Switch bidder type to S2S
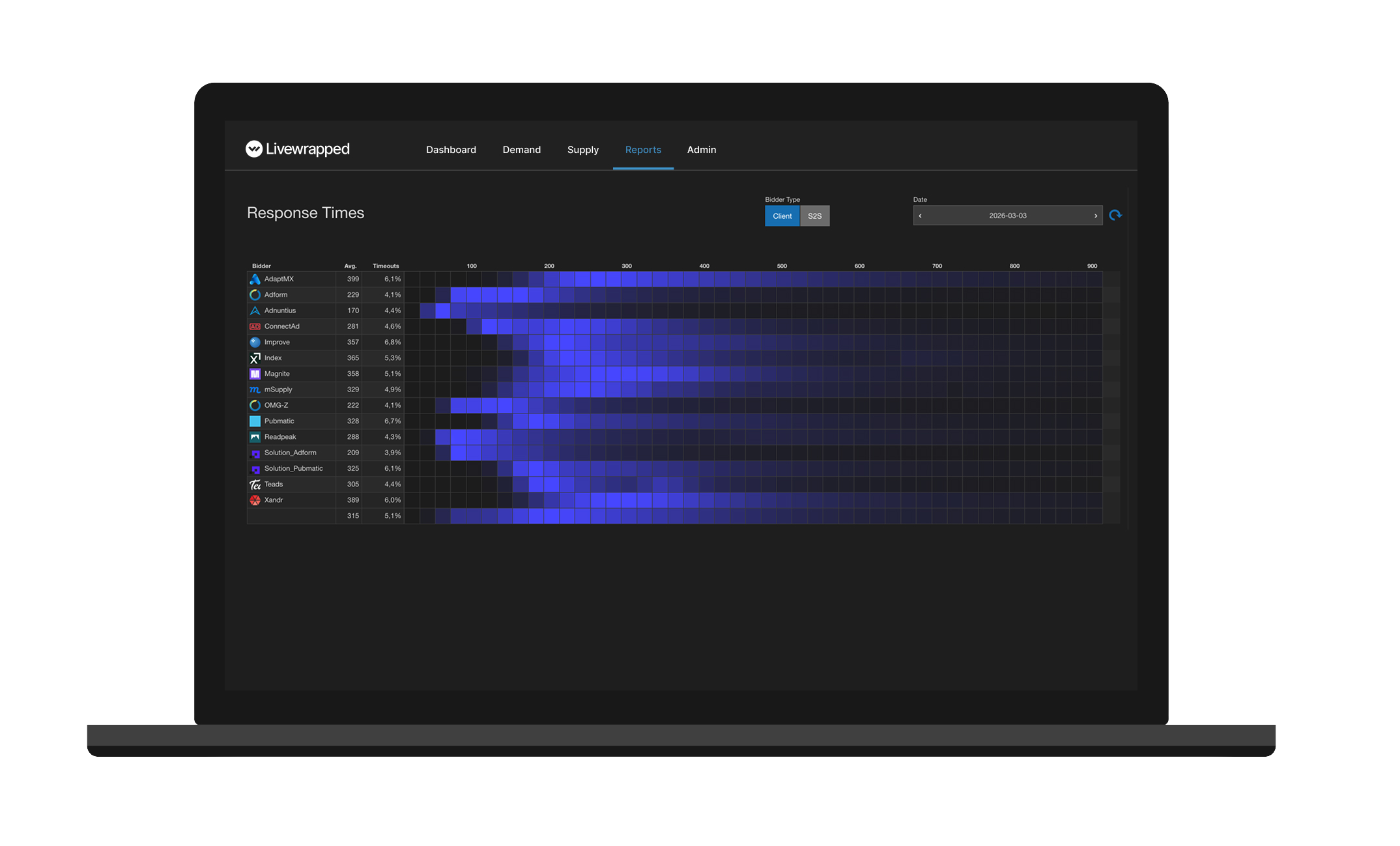 (x=814, y=216)
